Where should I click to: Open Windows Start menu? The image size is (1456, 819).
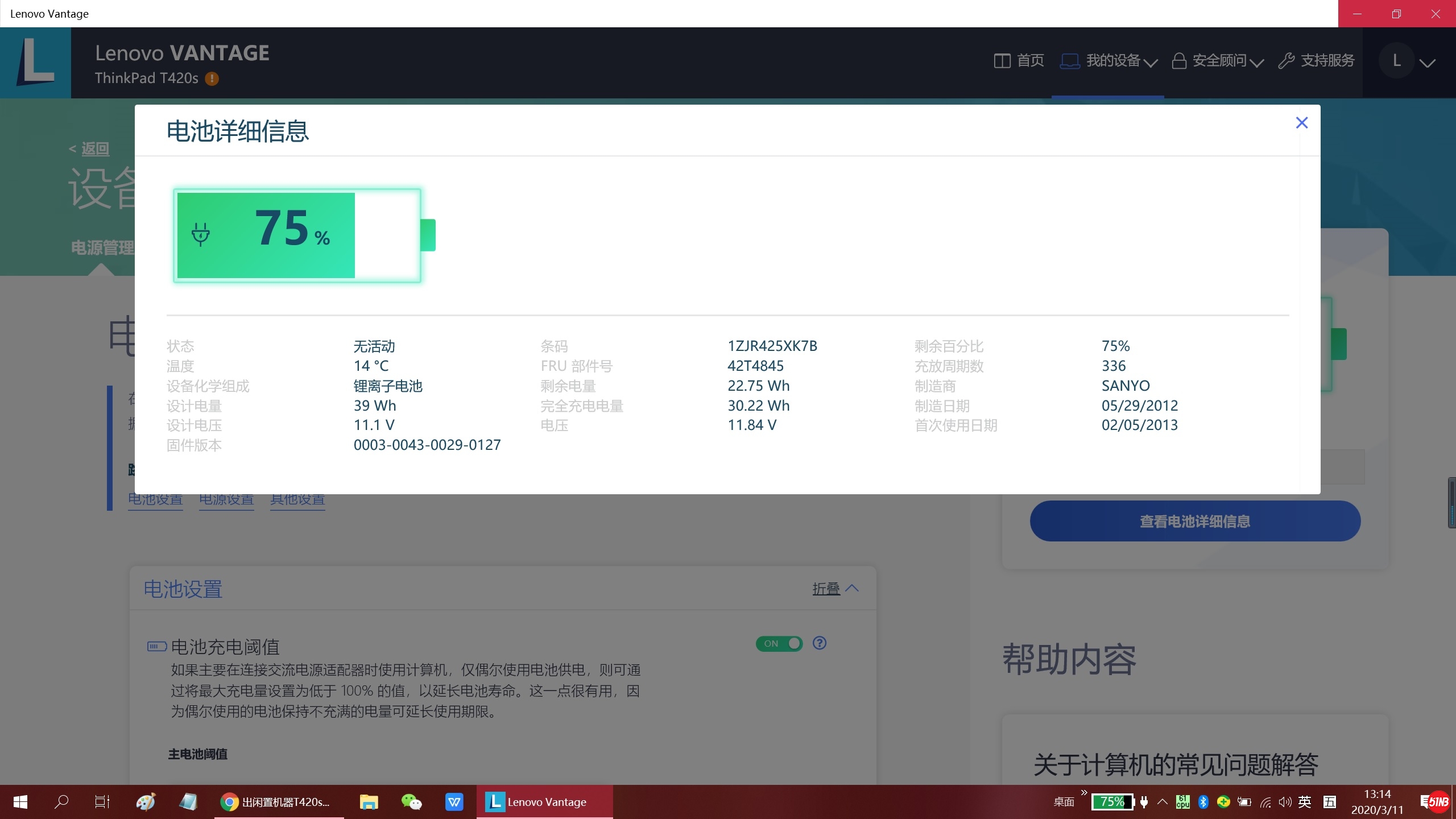pyautogui.click(x=20, y=802)
